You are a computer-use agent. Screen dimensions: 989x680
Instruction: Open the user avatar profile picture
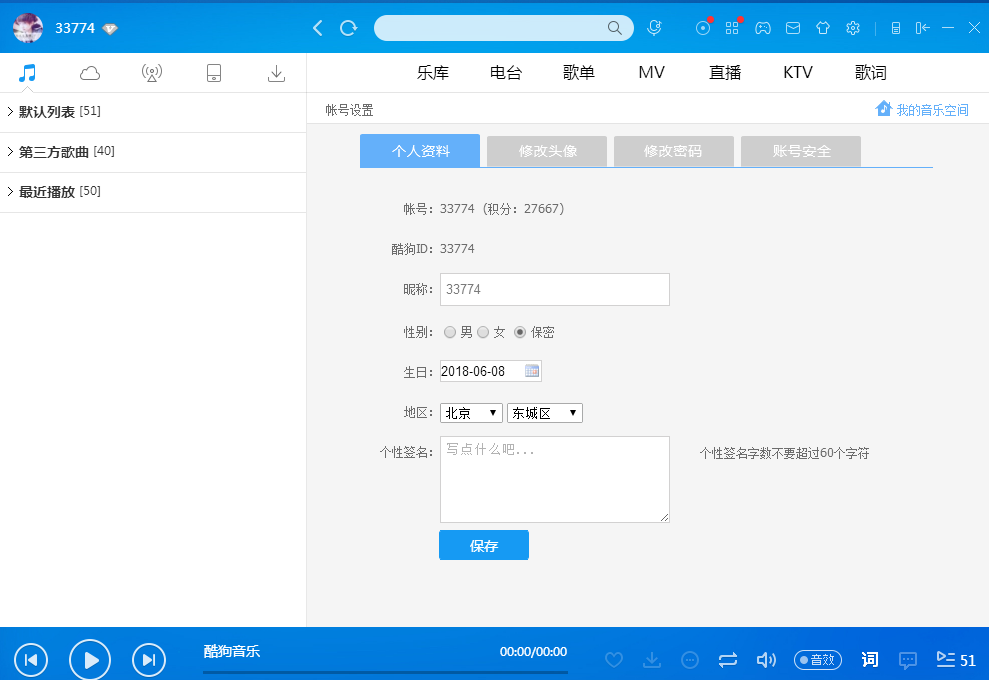[28, 28]
